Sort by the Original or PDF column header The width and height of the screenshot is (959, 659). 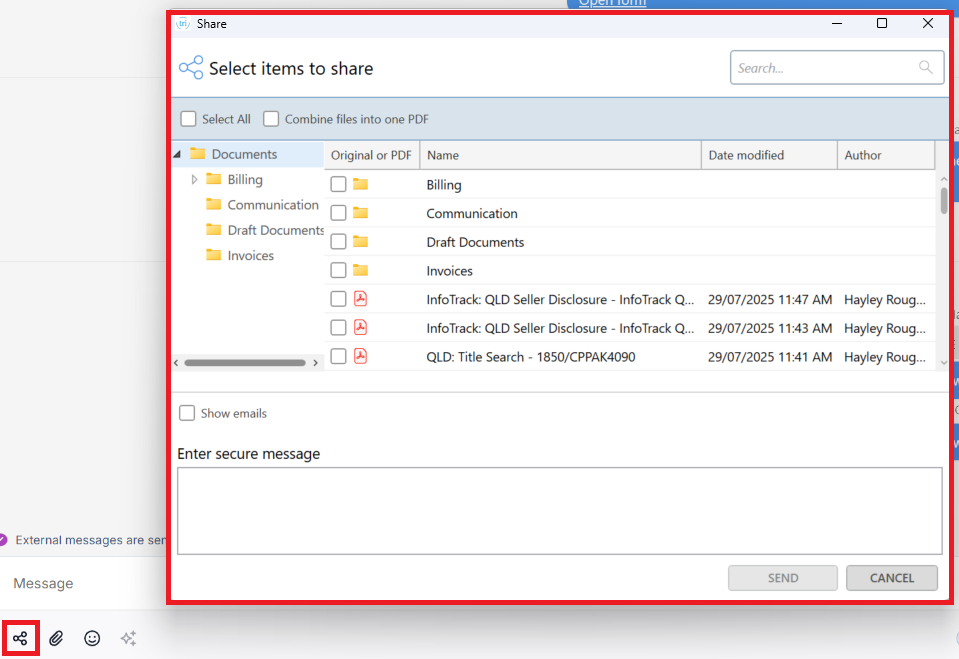[372, 155]
